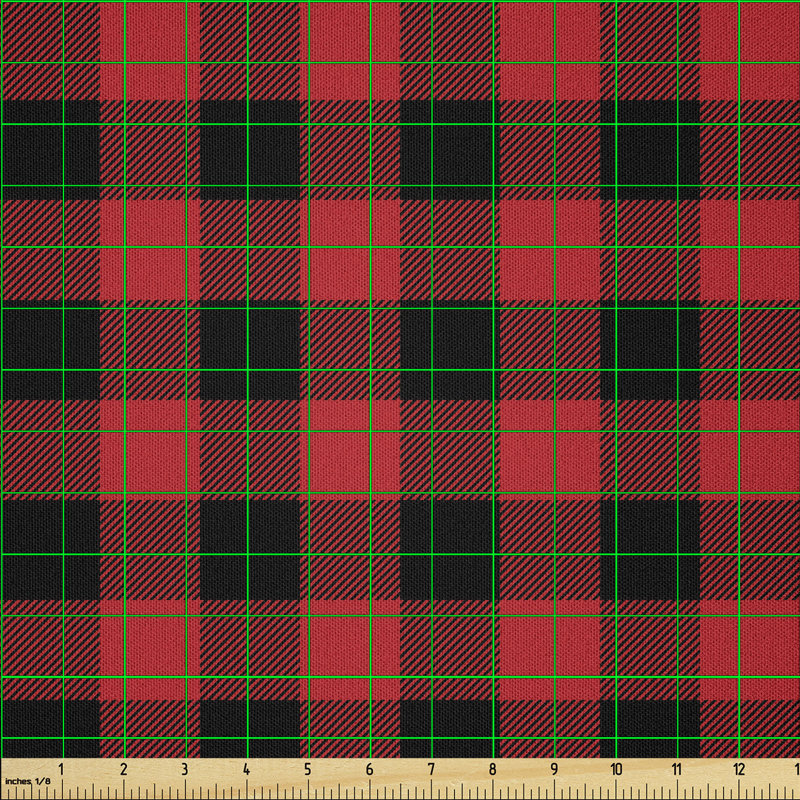
Task: Click the "inches 1/8" ruler label
Action: point(28,781)
